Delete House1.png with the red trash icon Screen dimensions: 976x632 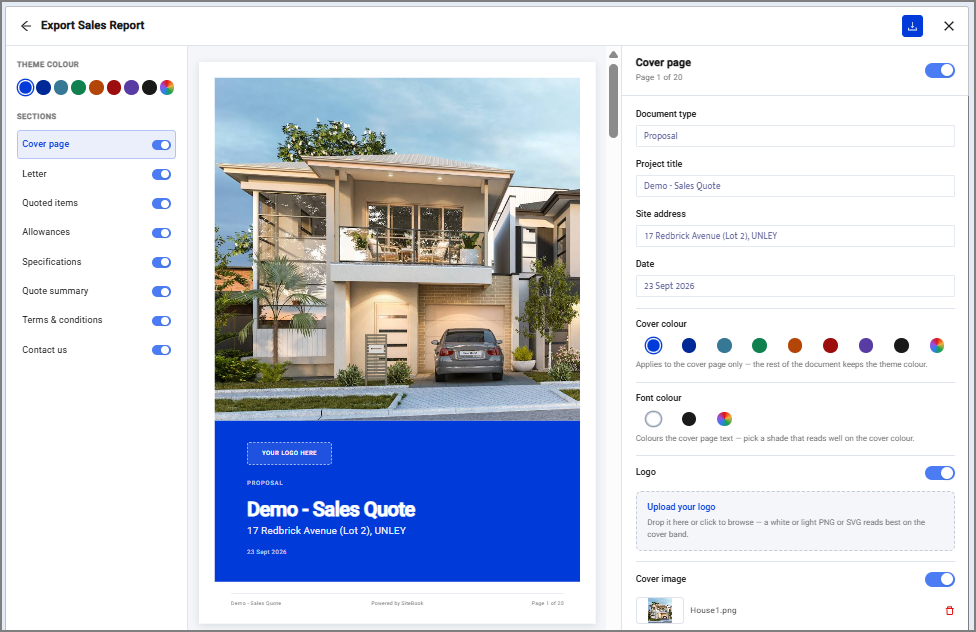(x=949, y=610)
